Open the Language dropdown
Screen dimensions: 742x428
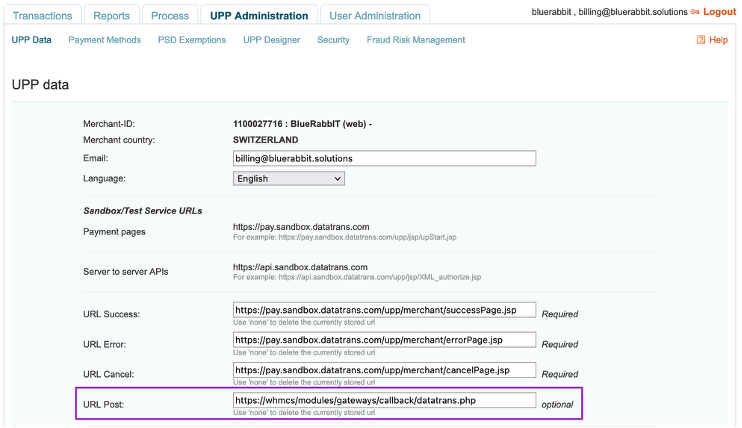coord(288,178)
